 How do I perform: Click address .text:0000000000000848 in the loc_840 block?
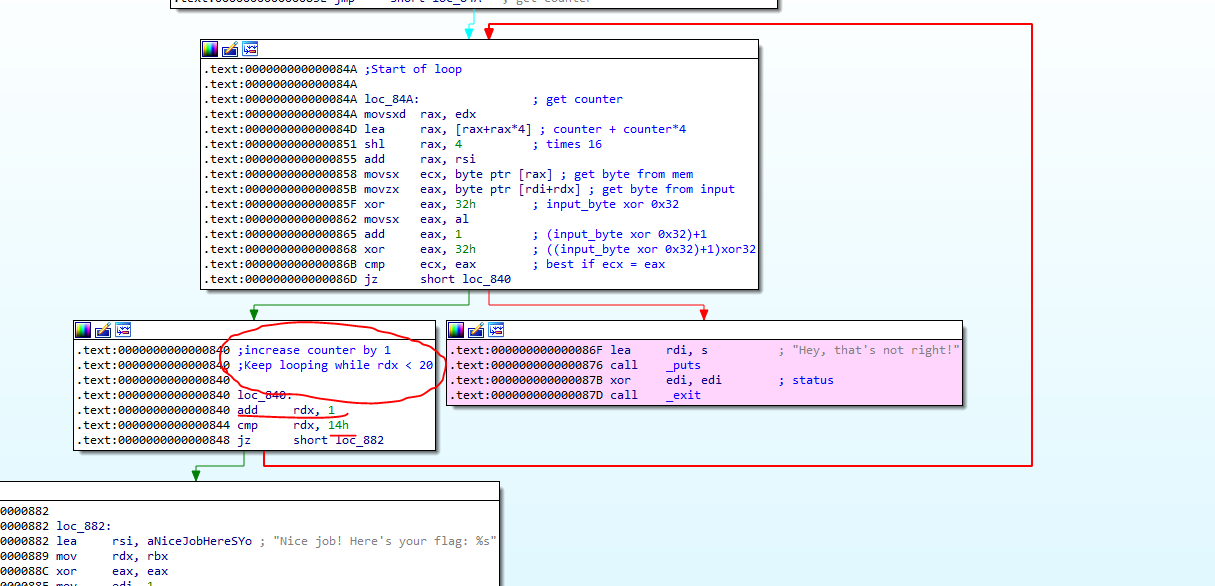point(154,440)
